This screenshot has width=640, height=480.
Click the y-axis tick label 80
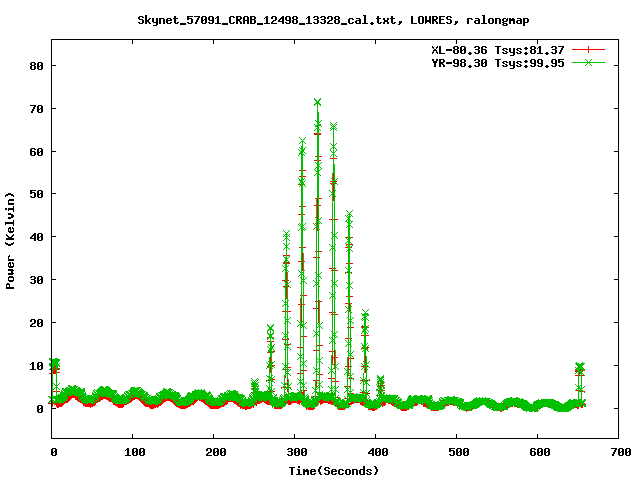tap(37, 66)
